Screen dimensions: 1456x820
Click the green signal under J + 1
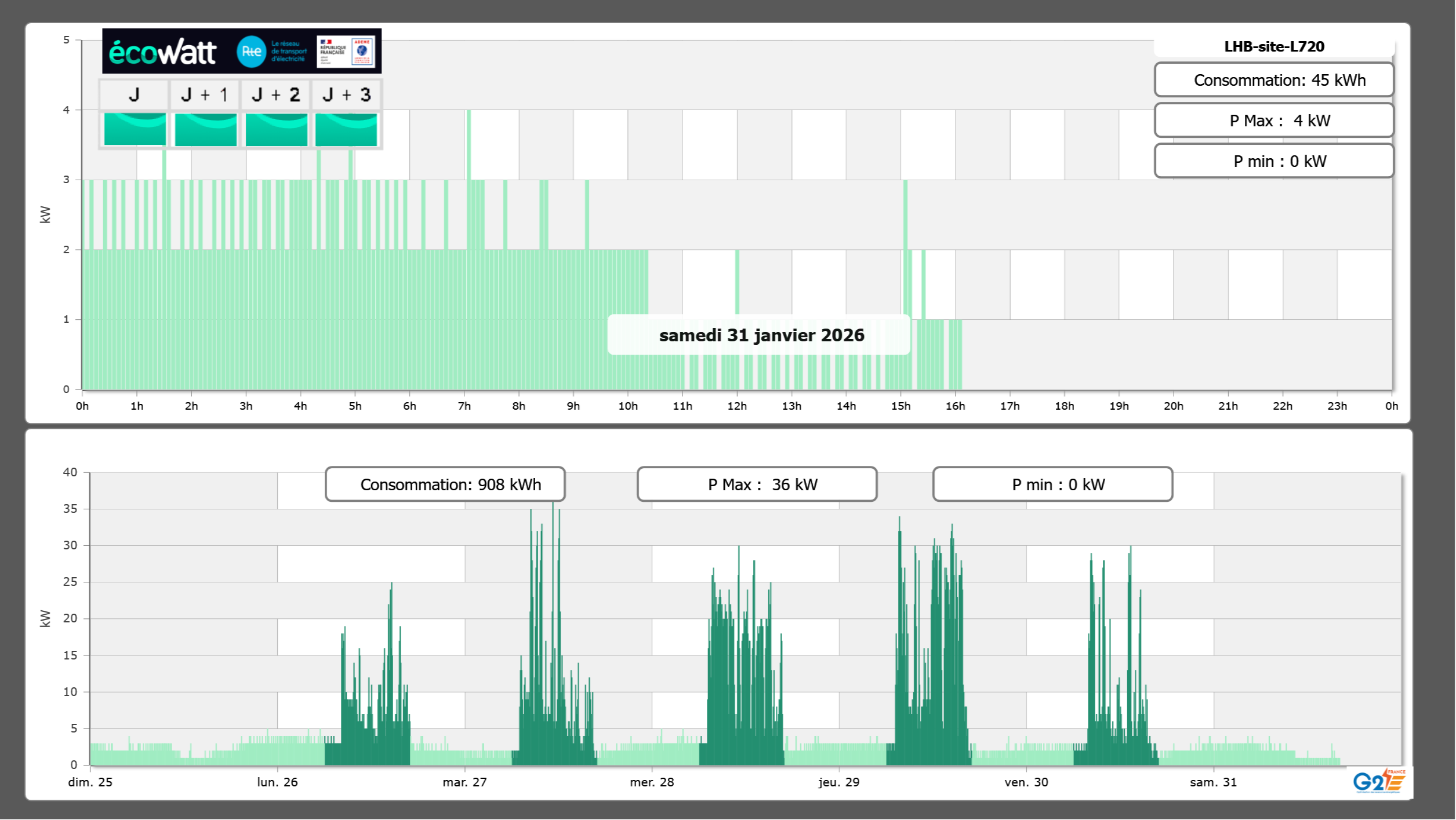205,129
